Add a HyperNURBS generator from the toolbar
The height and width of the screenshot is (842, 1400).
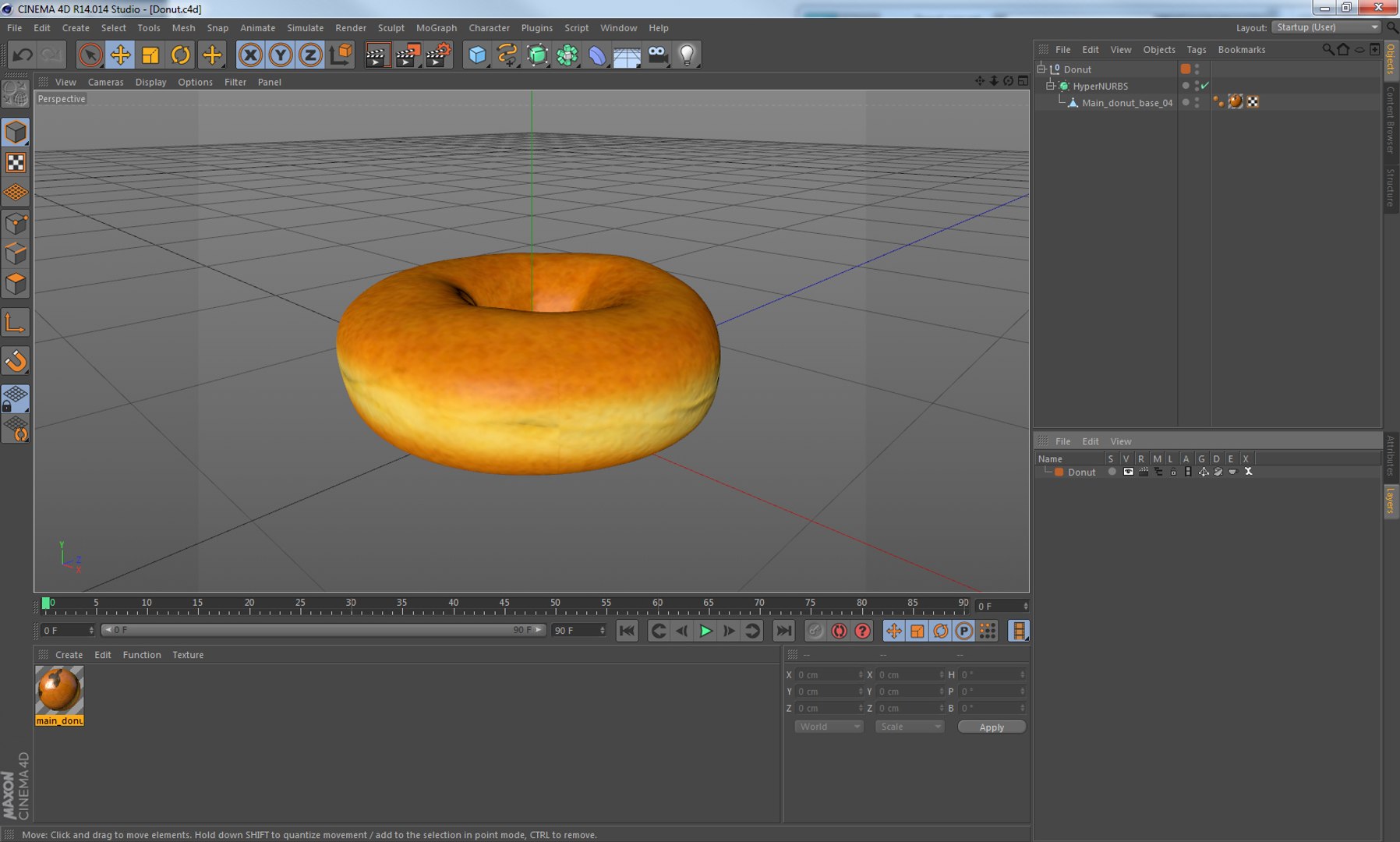click(538, 55)
